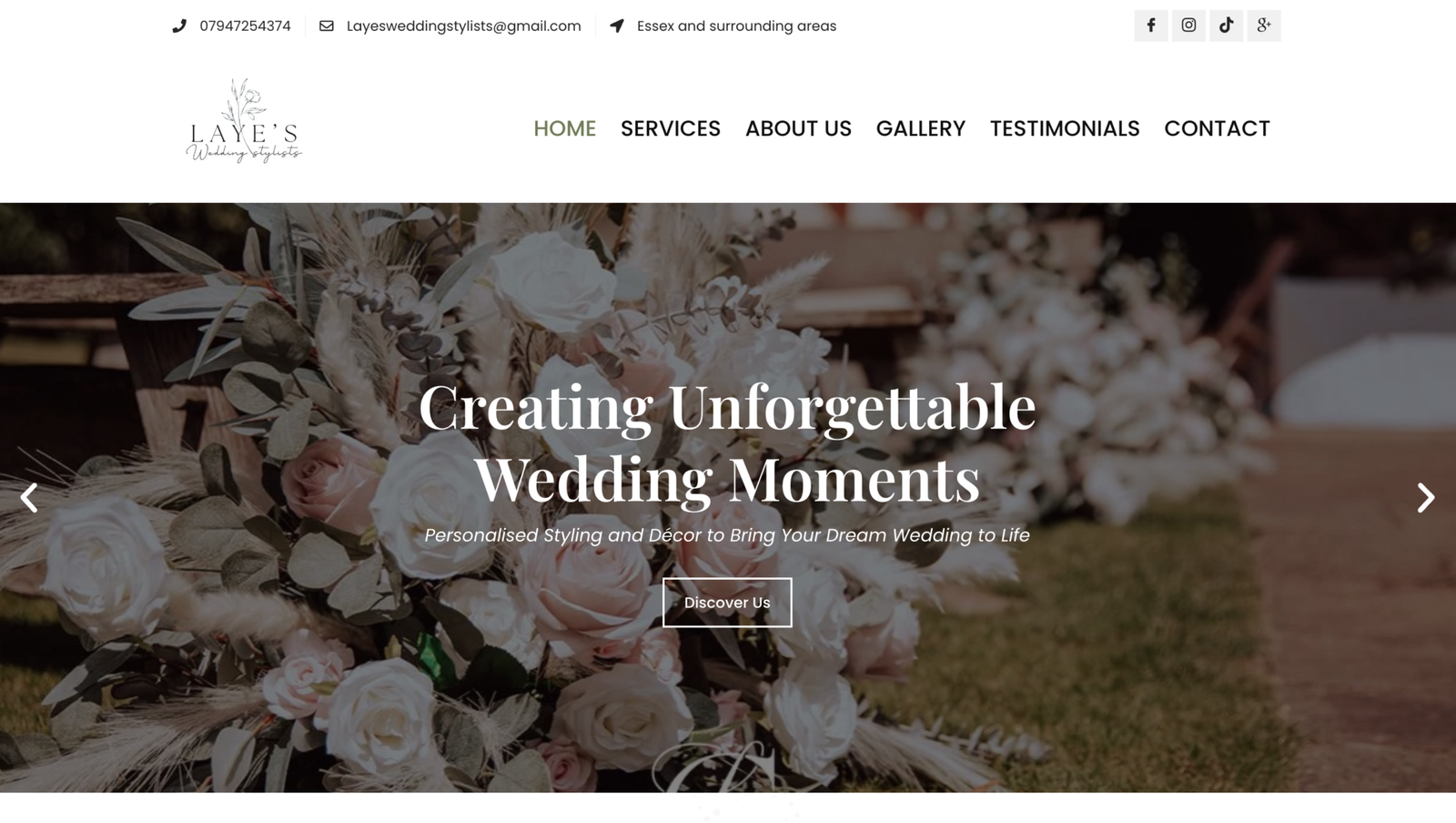This screenshot has height=823, width=1456.
Task: Open the Instagram social icon
Action: coord(1188,25)
